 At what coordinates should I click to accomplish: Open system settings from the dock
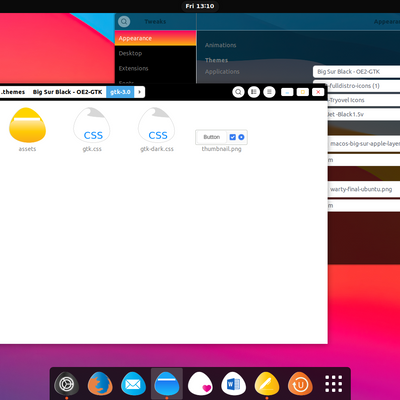point(67,384)
